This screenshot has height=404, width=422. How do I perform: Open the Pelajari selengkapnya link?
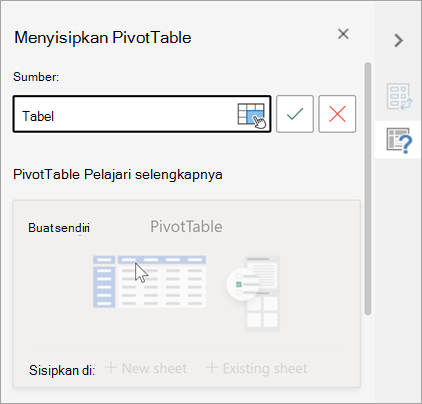[153, 174]
